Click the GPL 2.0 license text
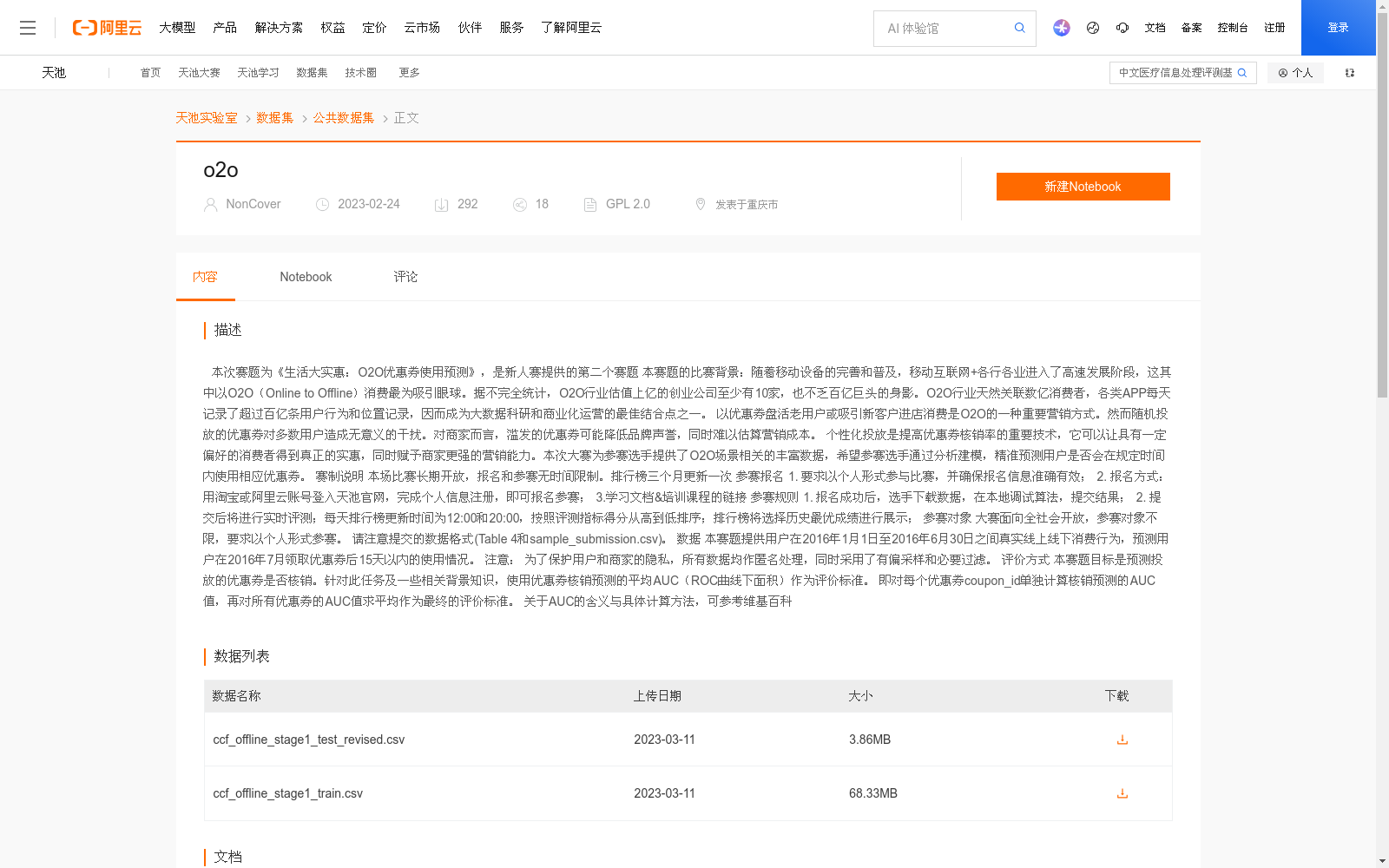 point(628,204)
